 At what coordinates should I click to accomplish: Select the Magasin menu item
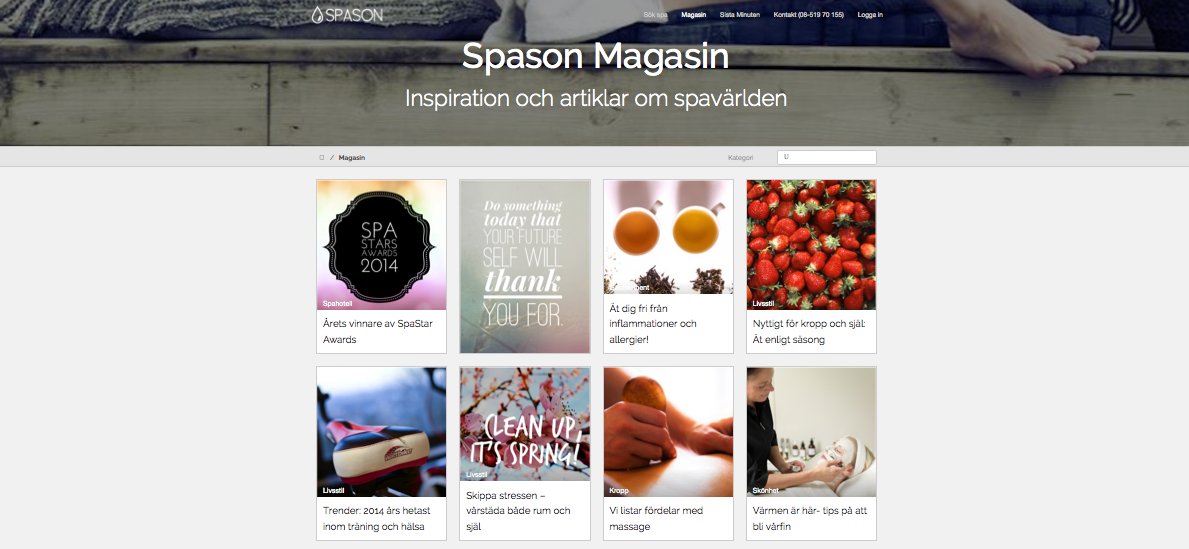pyautogui.click(x=694, y=14)
